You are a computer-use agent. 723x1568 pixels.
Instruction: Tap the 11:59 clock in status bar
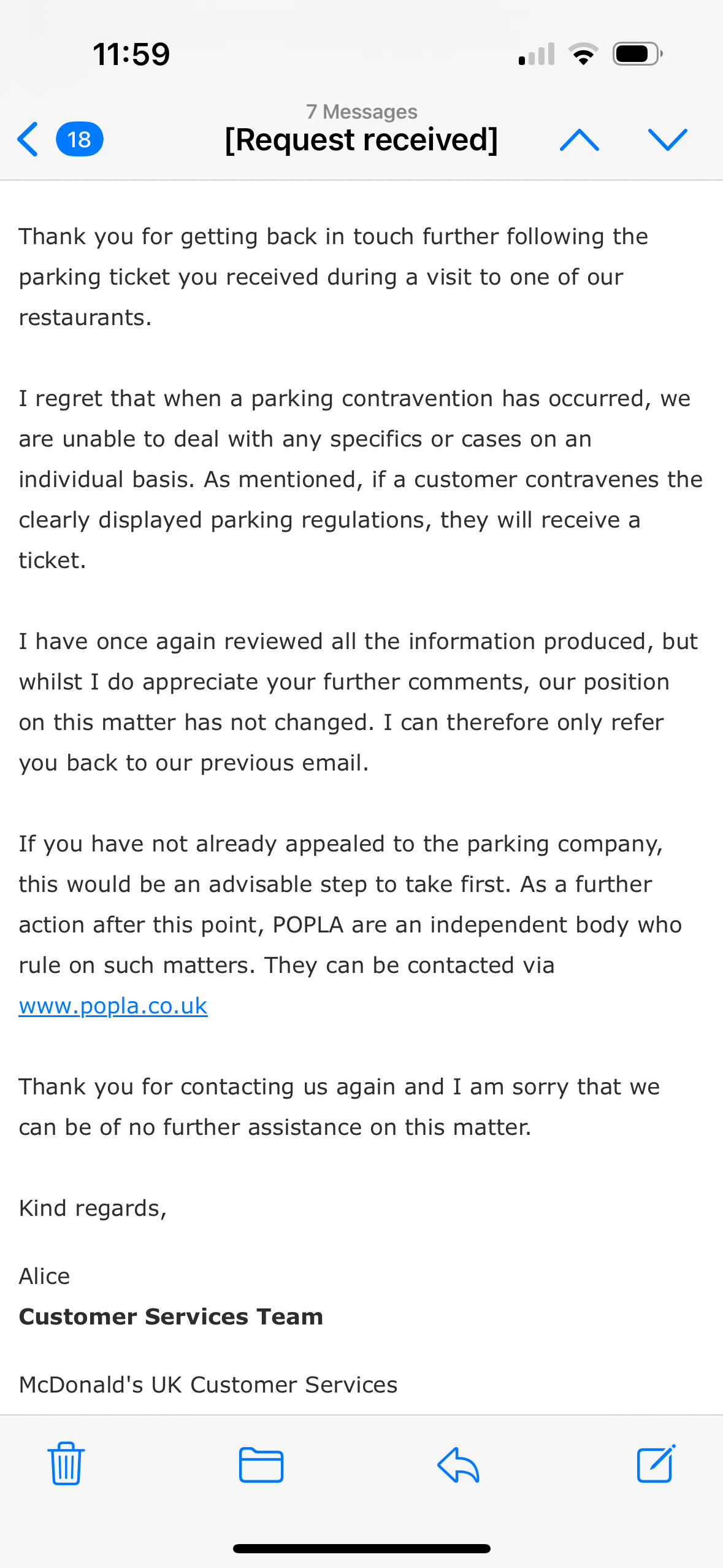click(x=131, y=54)
